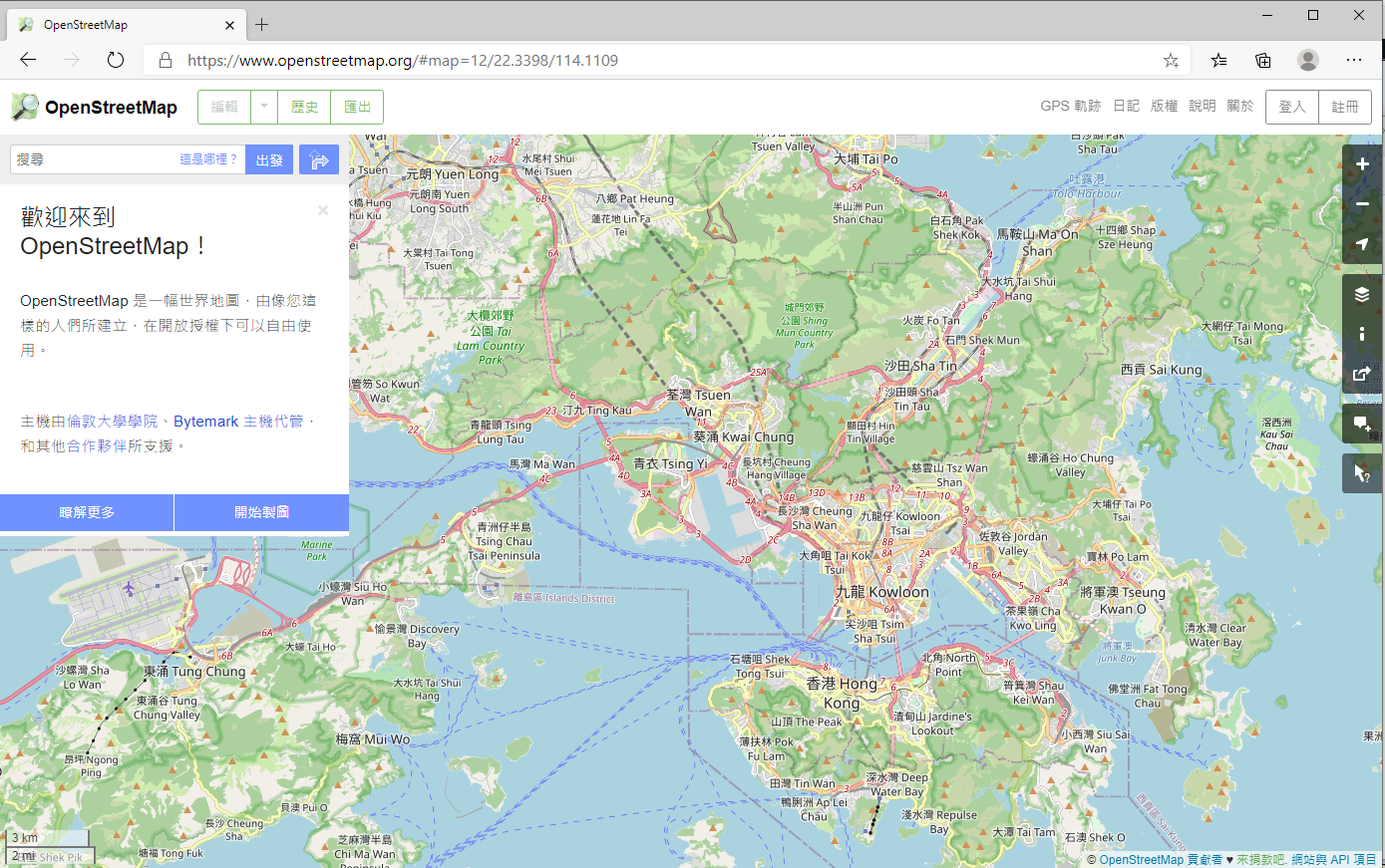1385x868 pixels.
Task: Click the 沙田 Sha Tin map label
Action: pyautogui.click(x=920, y=366)
